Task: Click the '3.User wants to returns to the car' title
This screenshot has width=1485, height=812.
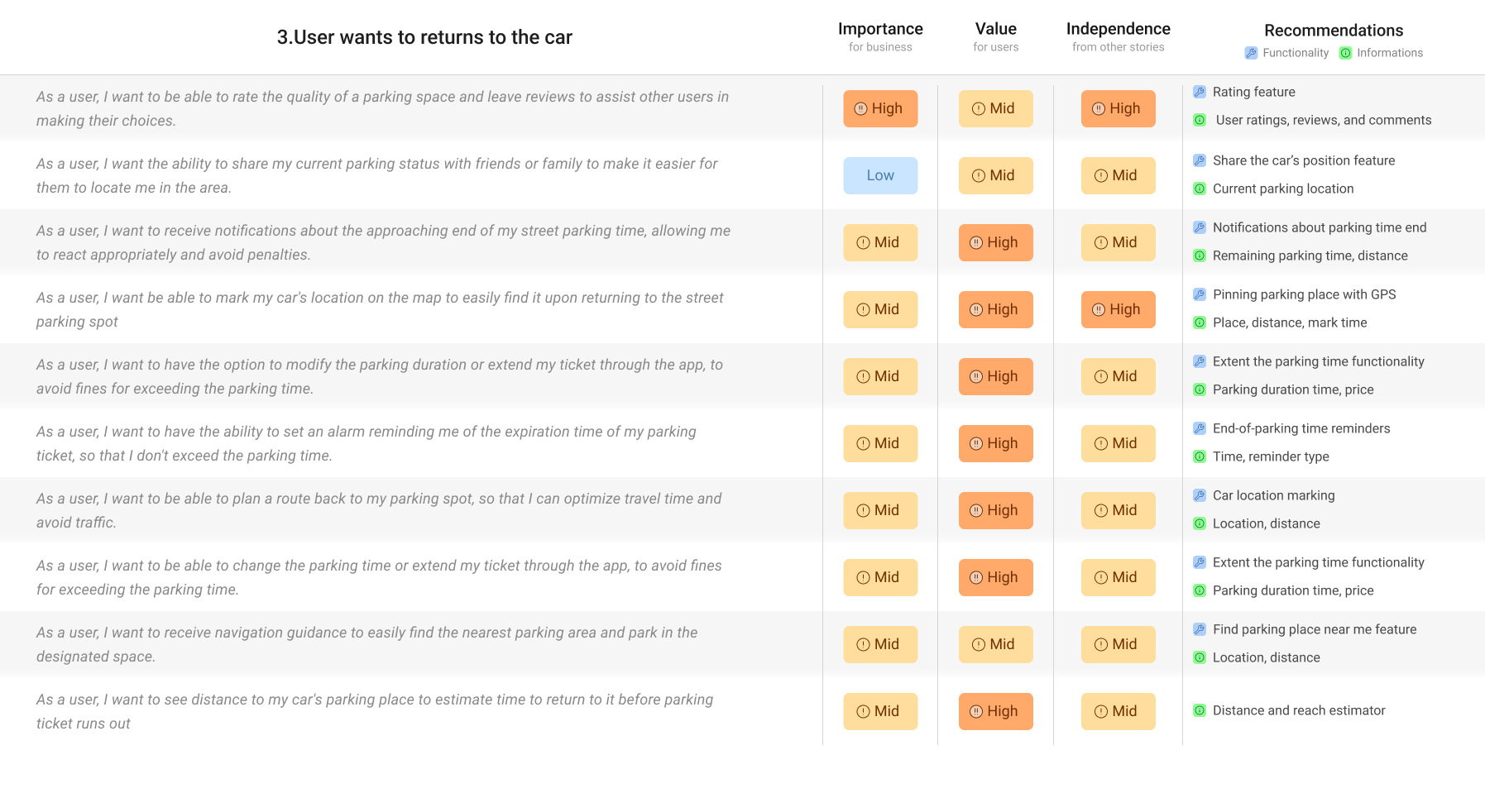Action: tap(424, 37)
